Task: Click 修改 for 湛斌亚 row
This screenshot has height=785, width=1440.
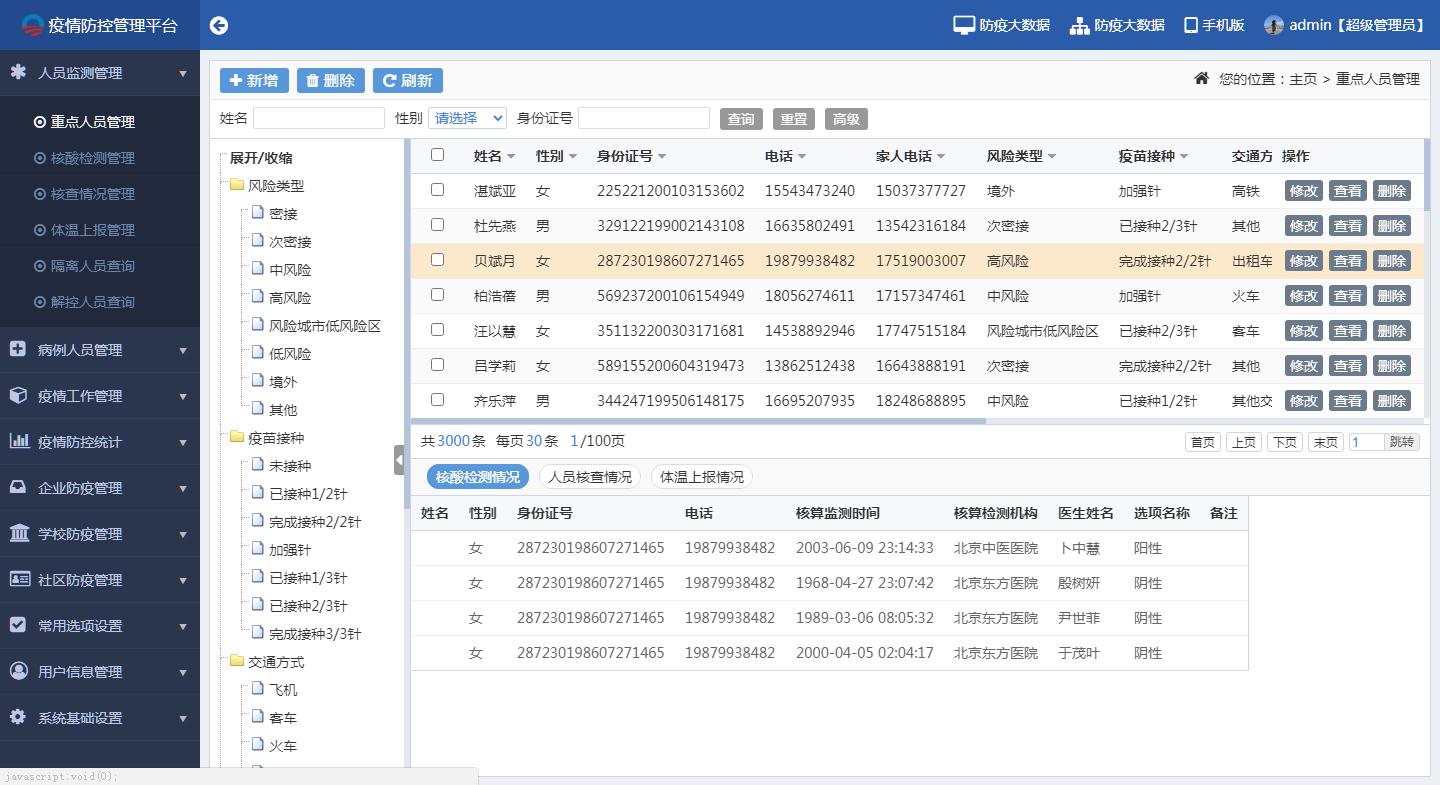Action: 1303,190
